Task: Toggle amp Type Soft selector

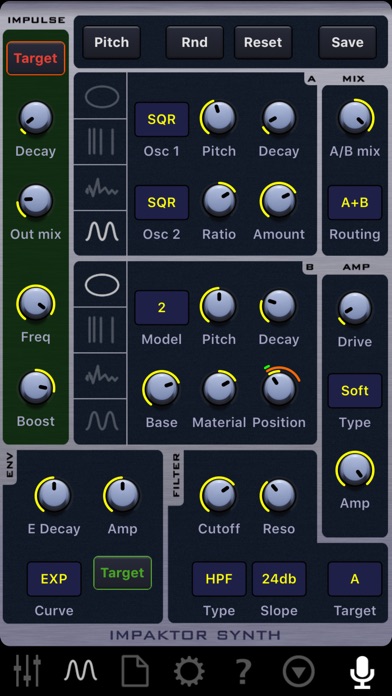Action: [355, 391]
